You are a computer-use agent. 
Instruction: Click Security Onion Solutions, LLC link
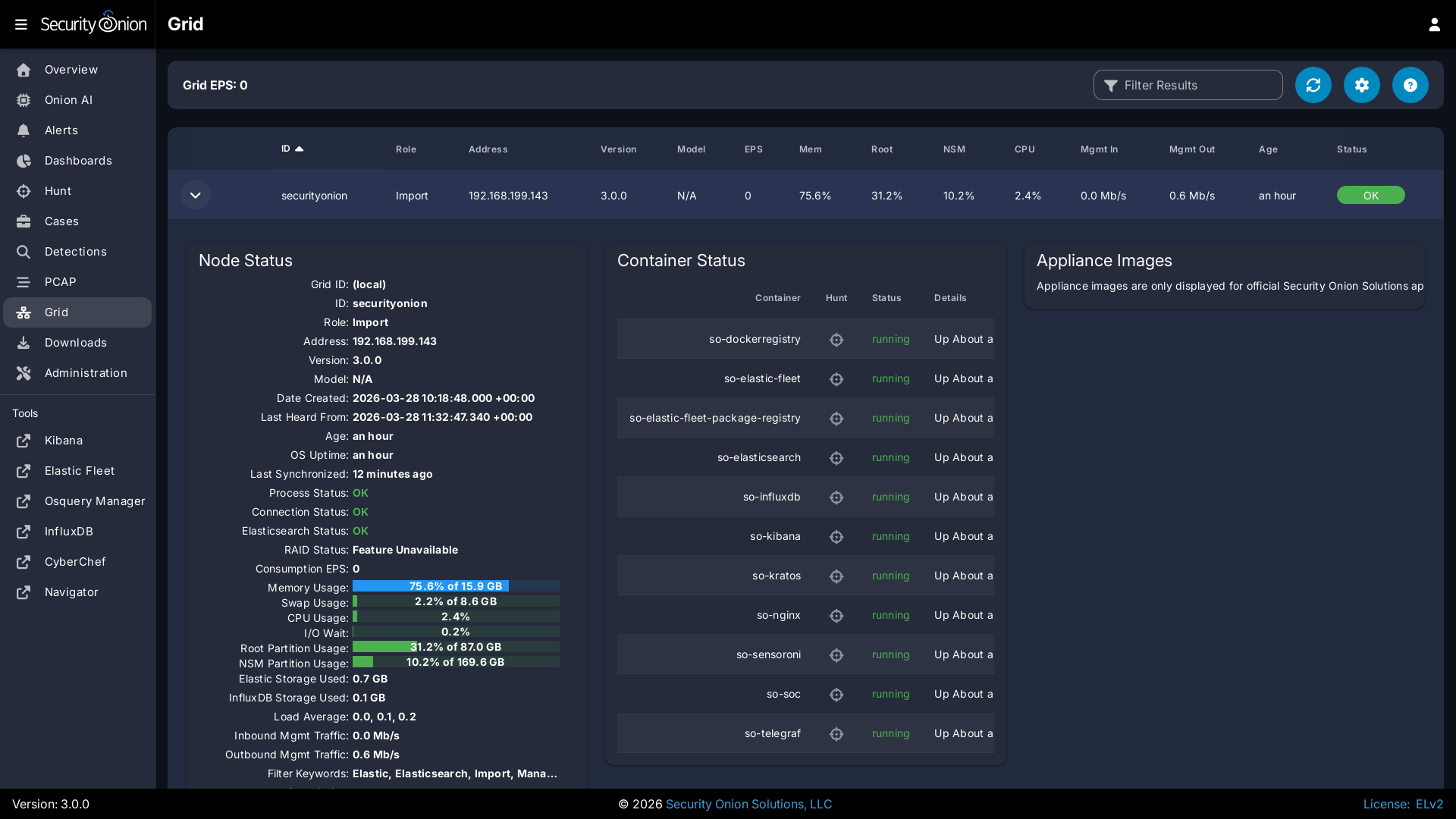[748, 804]
